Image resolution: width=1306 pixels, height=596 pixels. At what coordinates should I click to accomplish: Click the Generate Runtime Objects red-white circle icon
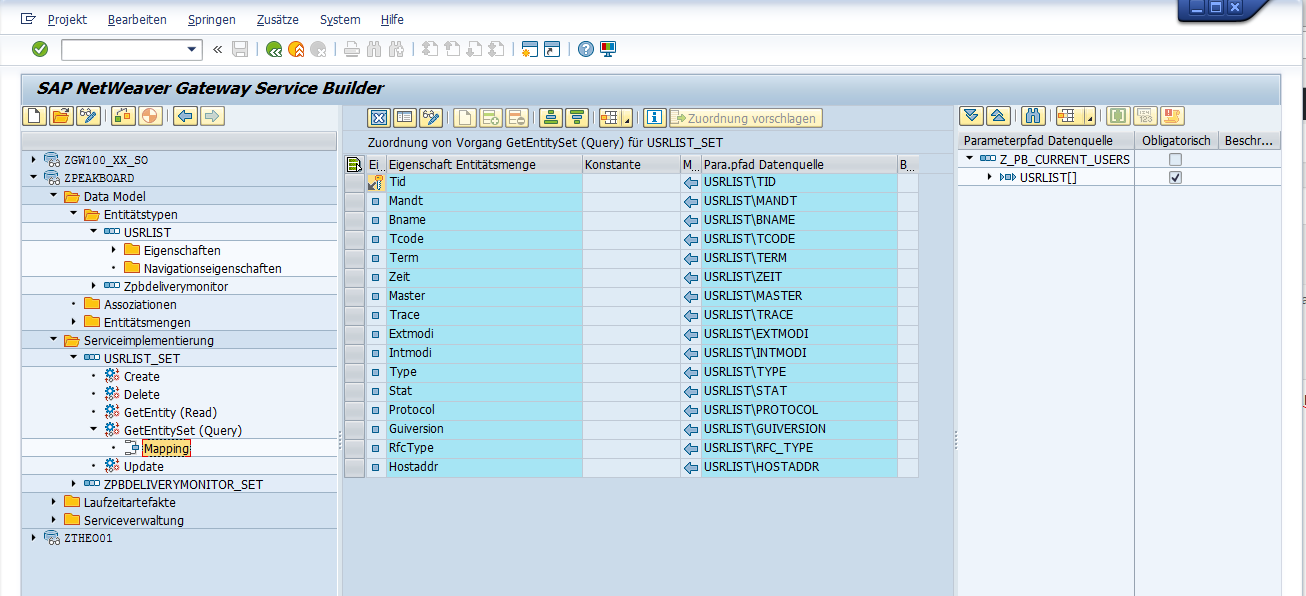coord(150,117)
